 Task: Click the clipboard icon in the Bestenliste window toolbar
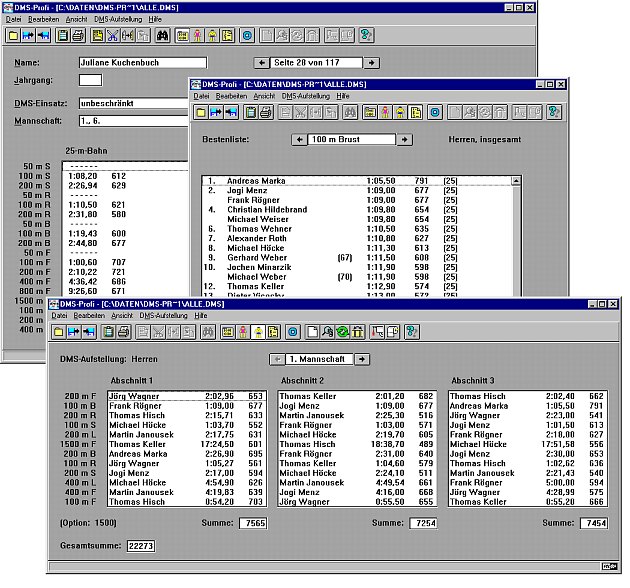[250, 112]
